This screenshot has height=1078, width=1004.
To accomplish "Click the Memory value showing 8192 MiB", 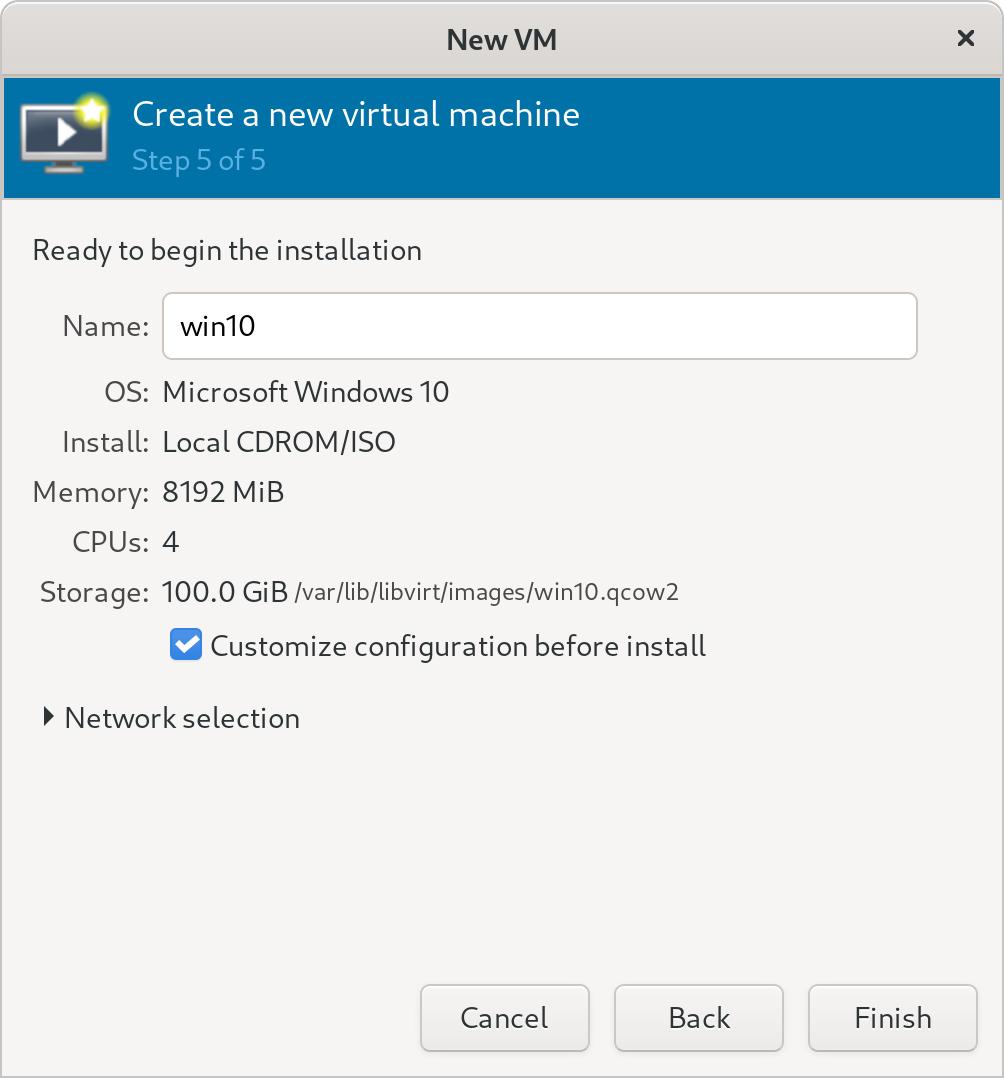I will tap(223, 491).
